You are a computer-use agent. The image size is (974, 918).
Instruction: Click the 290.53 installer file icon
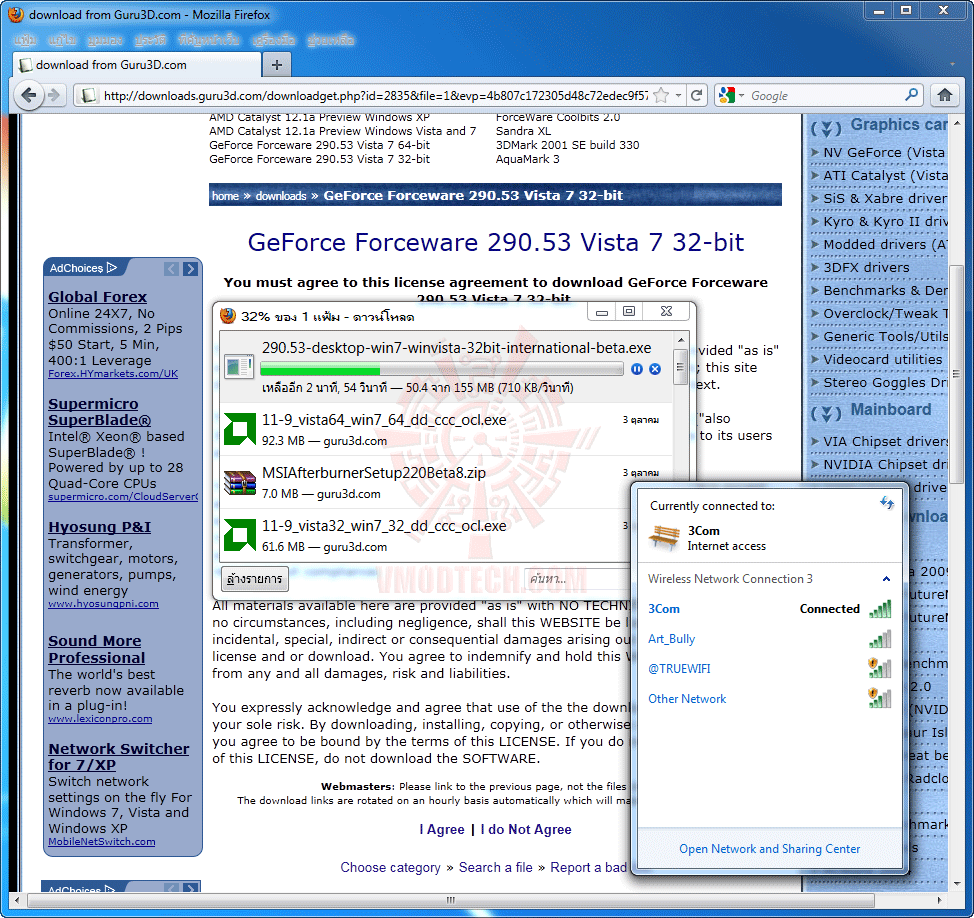pyautogui.click(x=239, y=366)
